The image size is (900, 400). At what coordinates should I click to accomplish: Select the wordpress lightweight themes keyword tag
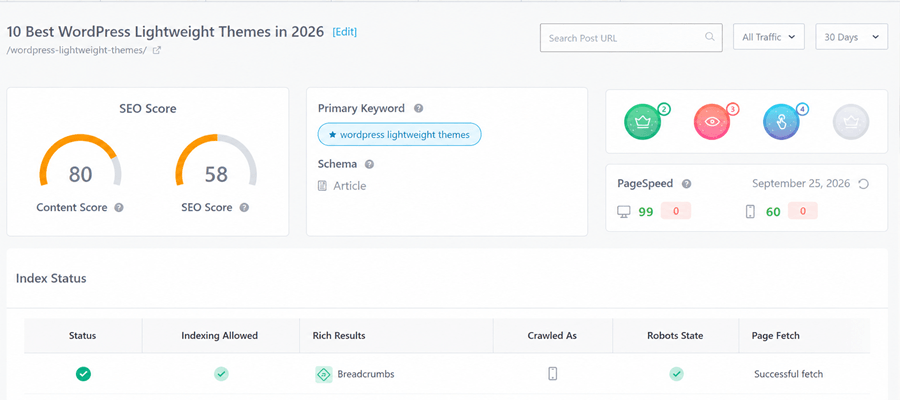pyautogui.click(x=399, y=135)
